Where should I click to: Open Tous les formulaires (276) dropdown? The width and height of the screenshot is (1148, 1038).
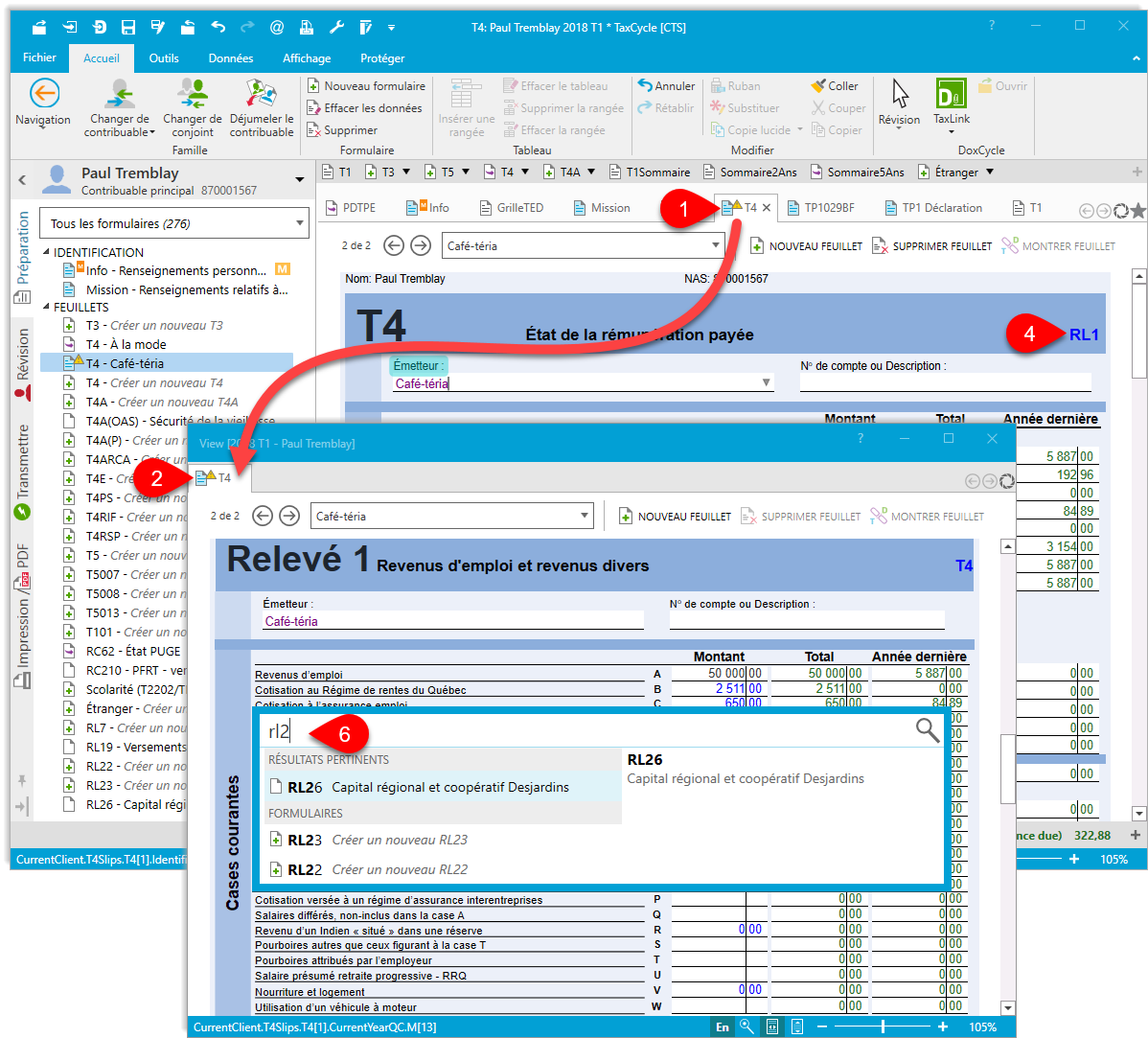click(174, 223)
